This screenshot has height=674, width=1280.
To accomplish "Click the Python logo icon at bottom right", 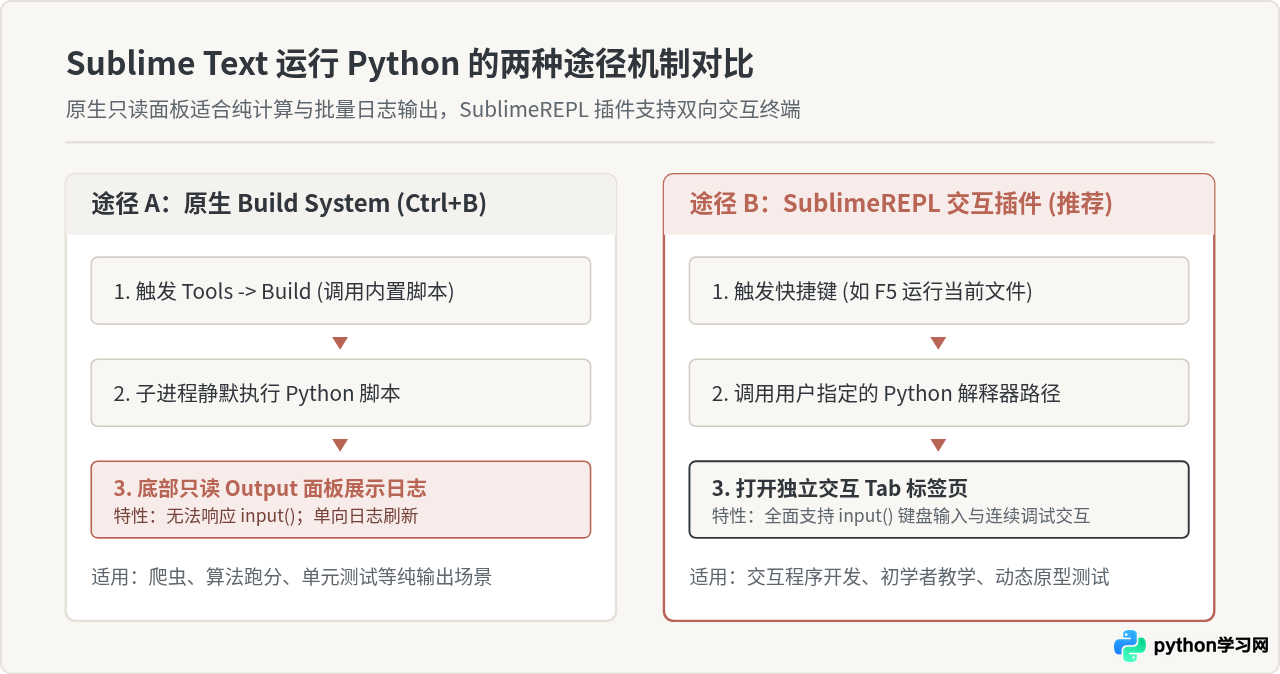I will (x=1130, y=646).
